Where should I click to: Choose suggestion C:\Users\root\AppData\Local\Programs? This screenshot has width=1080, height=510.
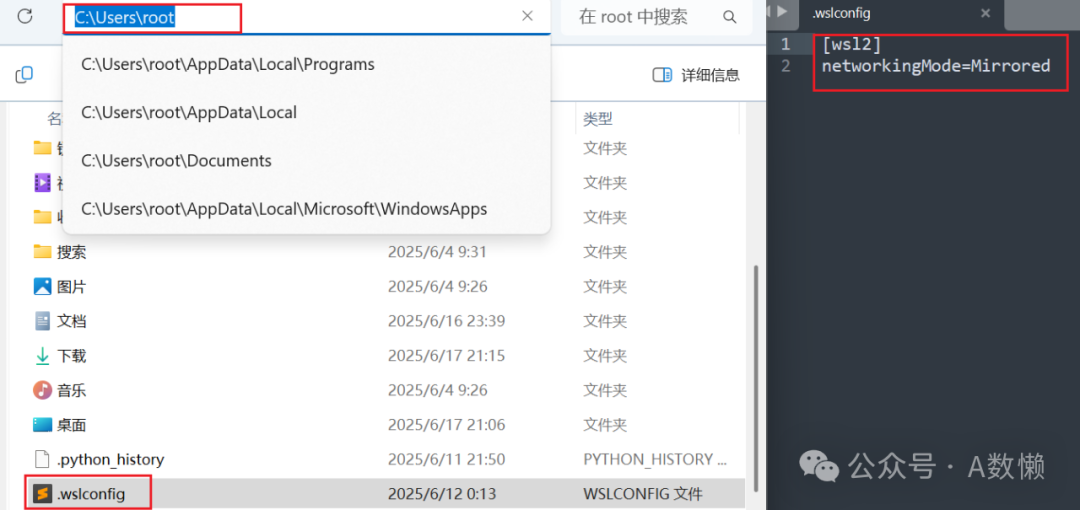click(228, 64)
